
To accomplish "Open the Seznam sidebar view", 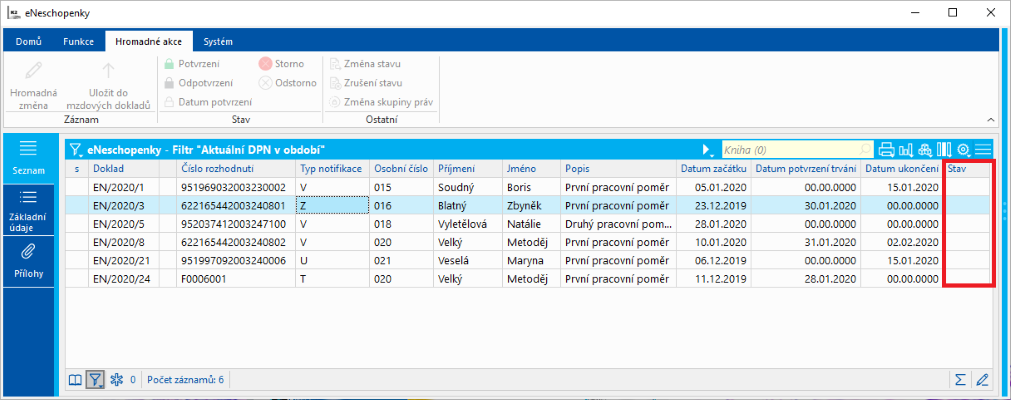I will pyautogui.click(x=28, y=158).
